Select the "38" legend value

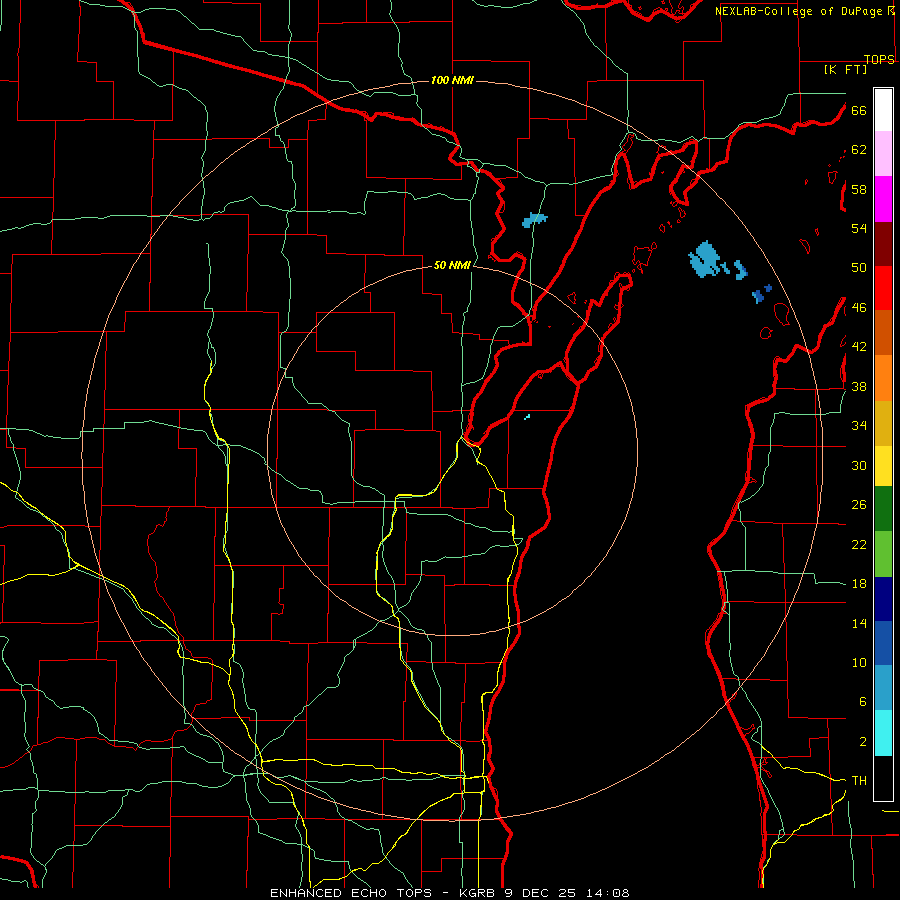pos(859,387)
